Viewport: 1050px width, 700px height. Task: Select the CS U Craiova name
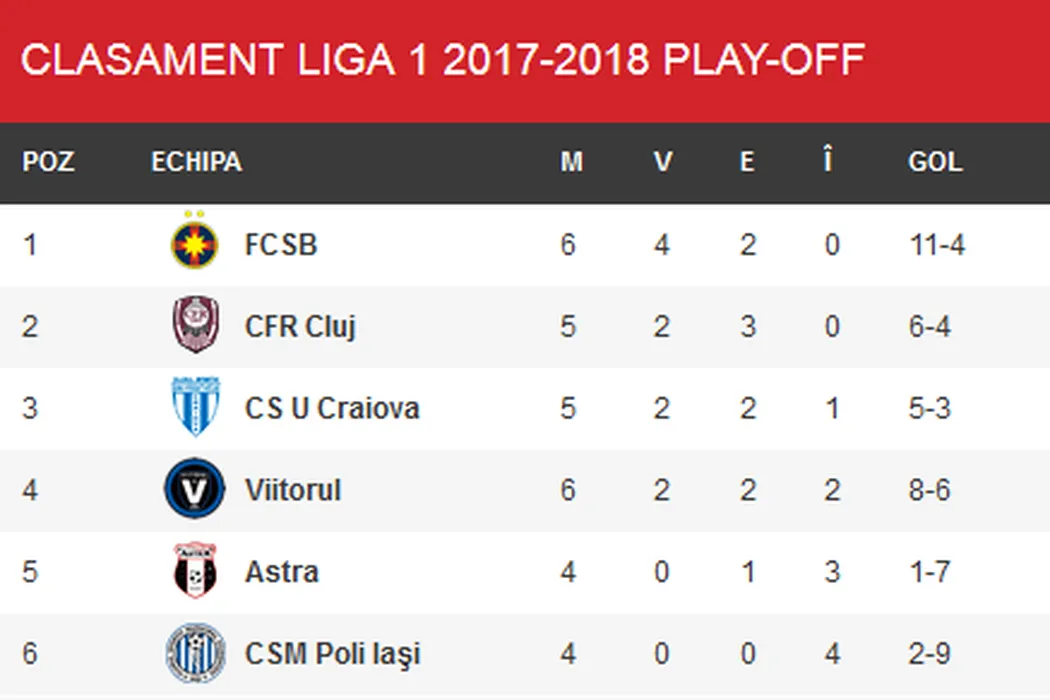click(331, 408)
